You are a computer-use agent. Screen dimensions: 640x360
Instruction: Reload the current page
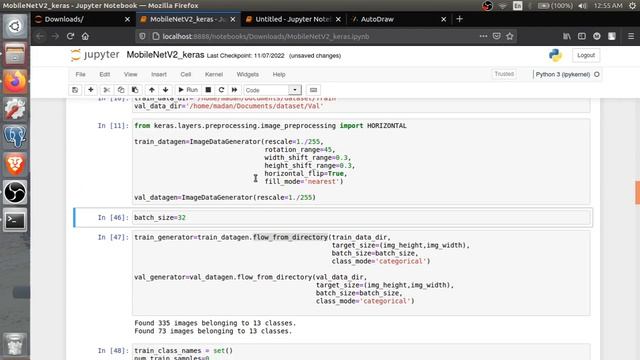[x=70, y=36]
